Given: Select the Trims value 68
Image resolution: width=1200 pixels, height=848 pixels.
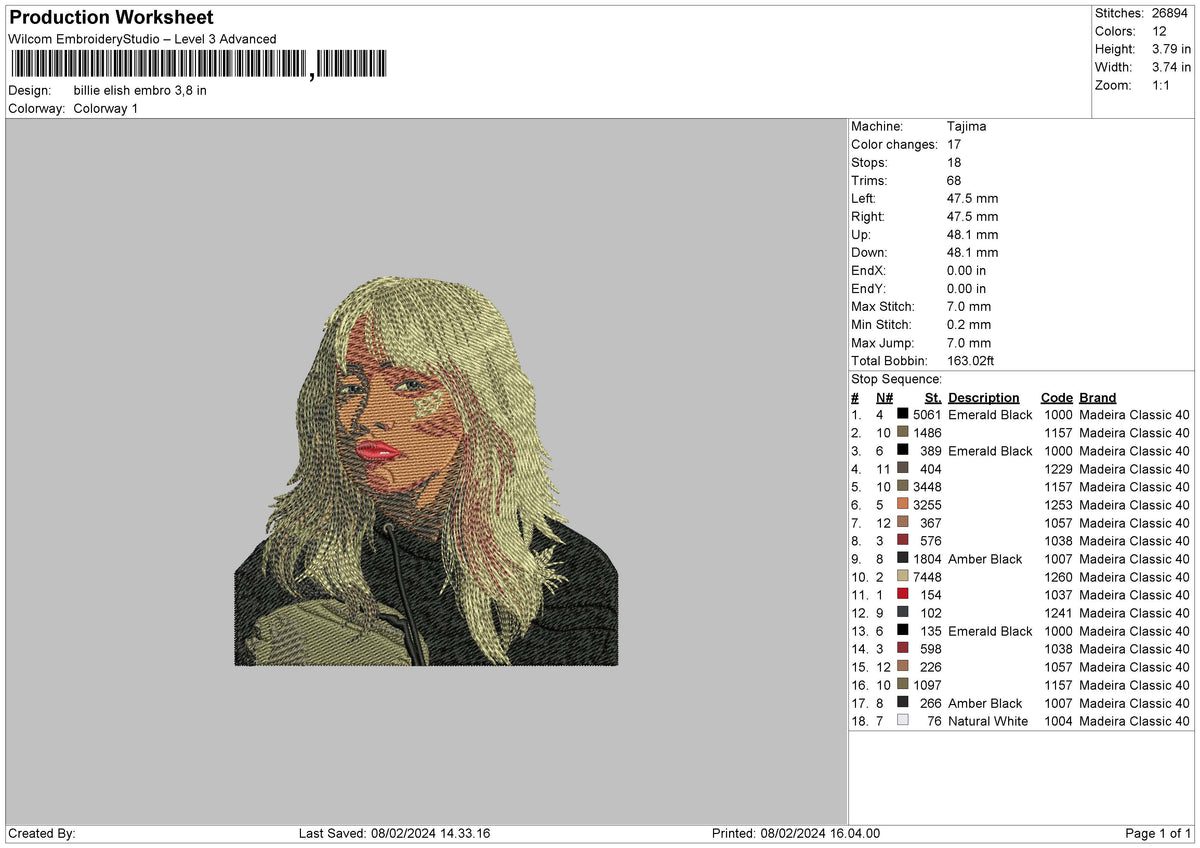Looking at the screenshot, I should click(954, 180).
